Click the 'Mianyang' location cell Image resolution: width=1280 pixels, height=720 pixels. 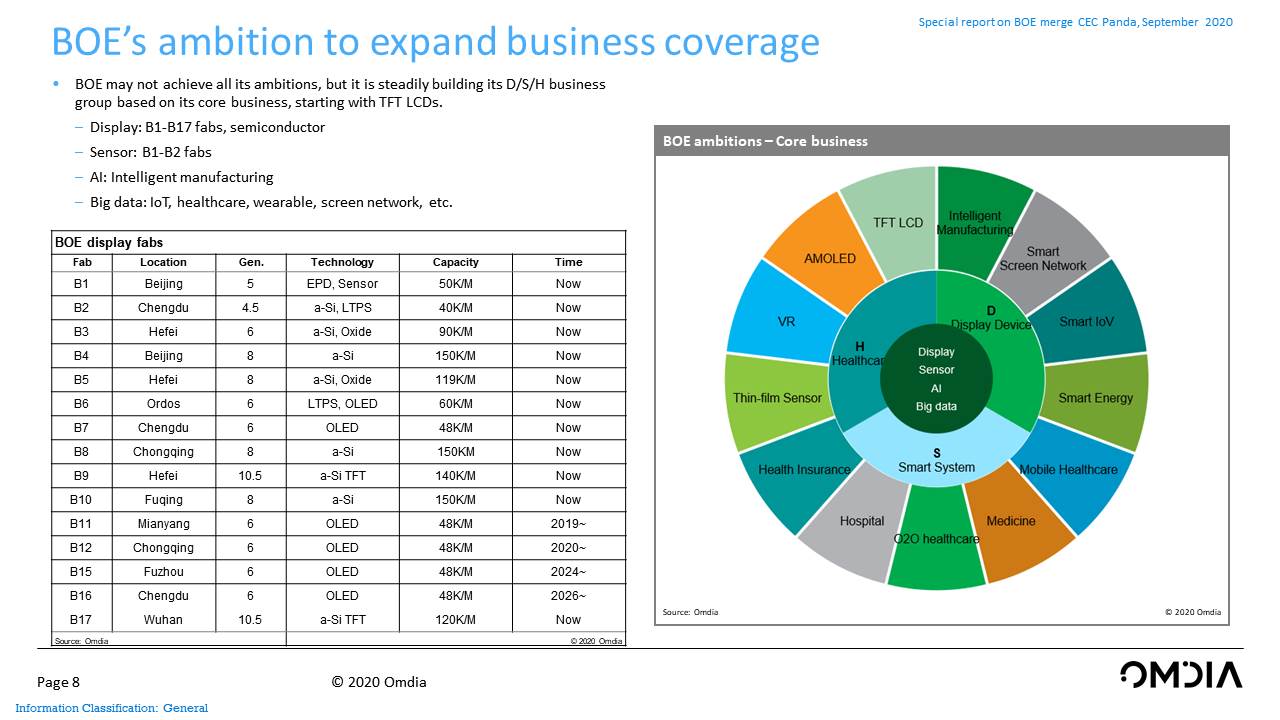pyautogui.click(x=163, y=524)
